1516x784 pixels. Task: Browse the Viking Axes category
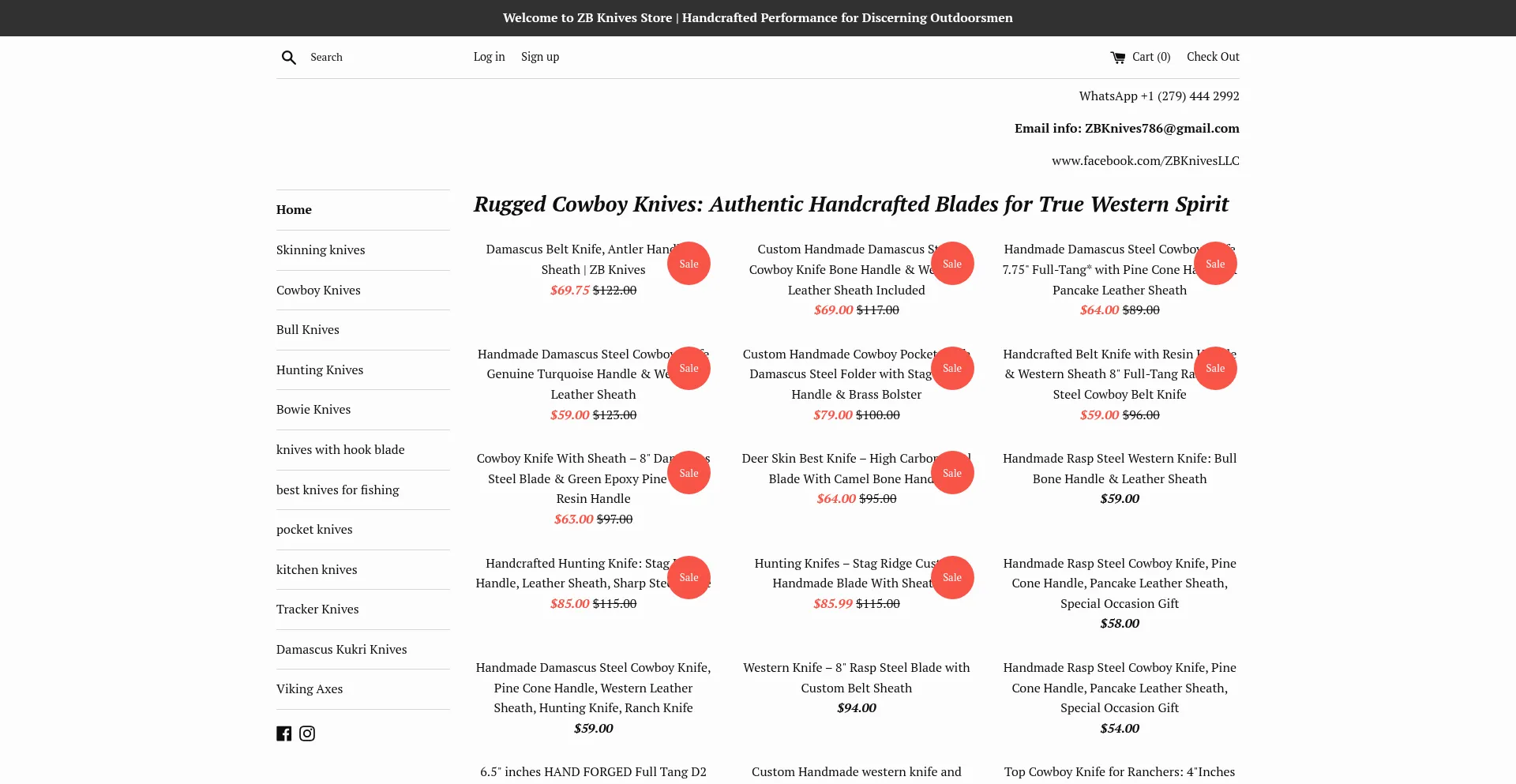tap(310, 689)
